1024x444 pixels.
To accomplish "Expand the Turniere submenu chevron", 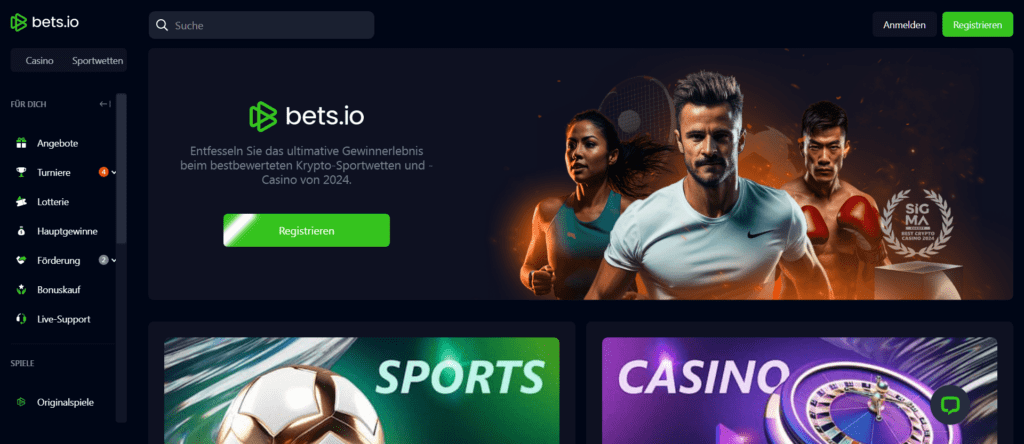I will click(x=114, y=172).
